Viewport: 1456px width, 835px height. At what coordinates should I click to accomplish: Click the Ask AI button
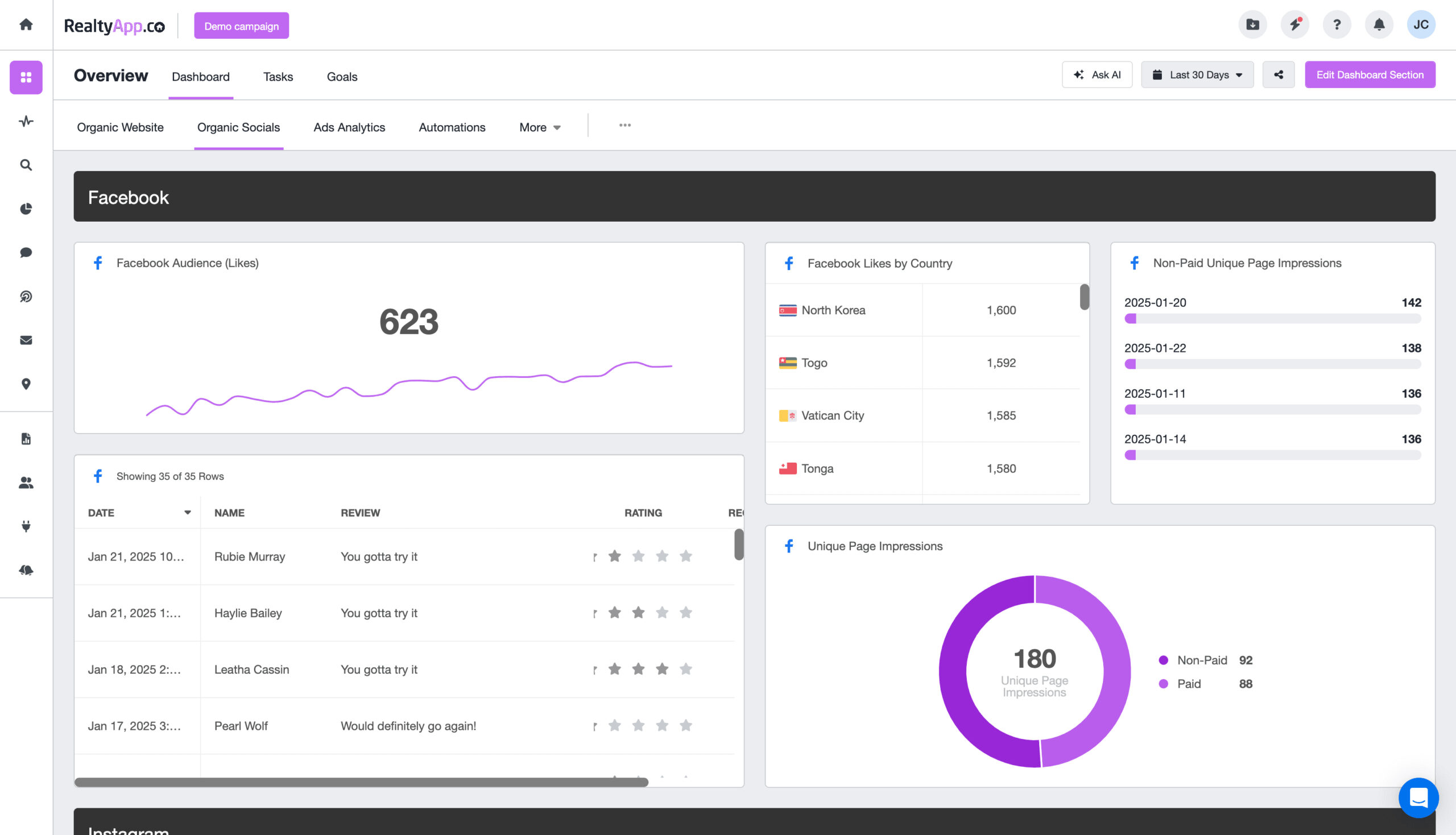(x=1097, y=74)
